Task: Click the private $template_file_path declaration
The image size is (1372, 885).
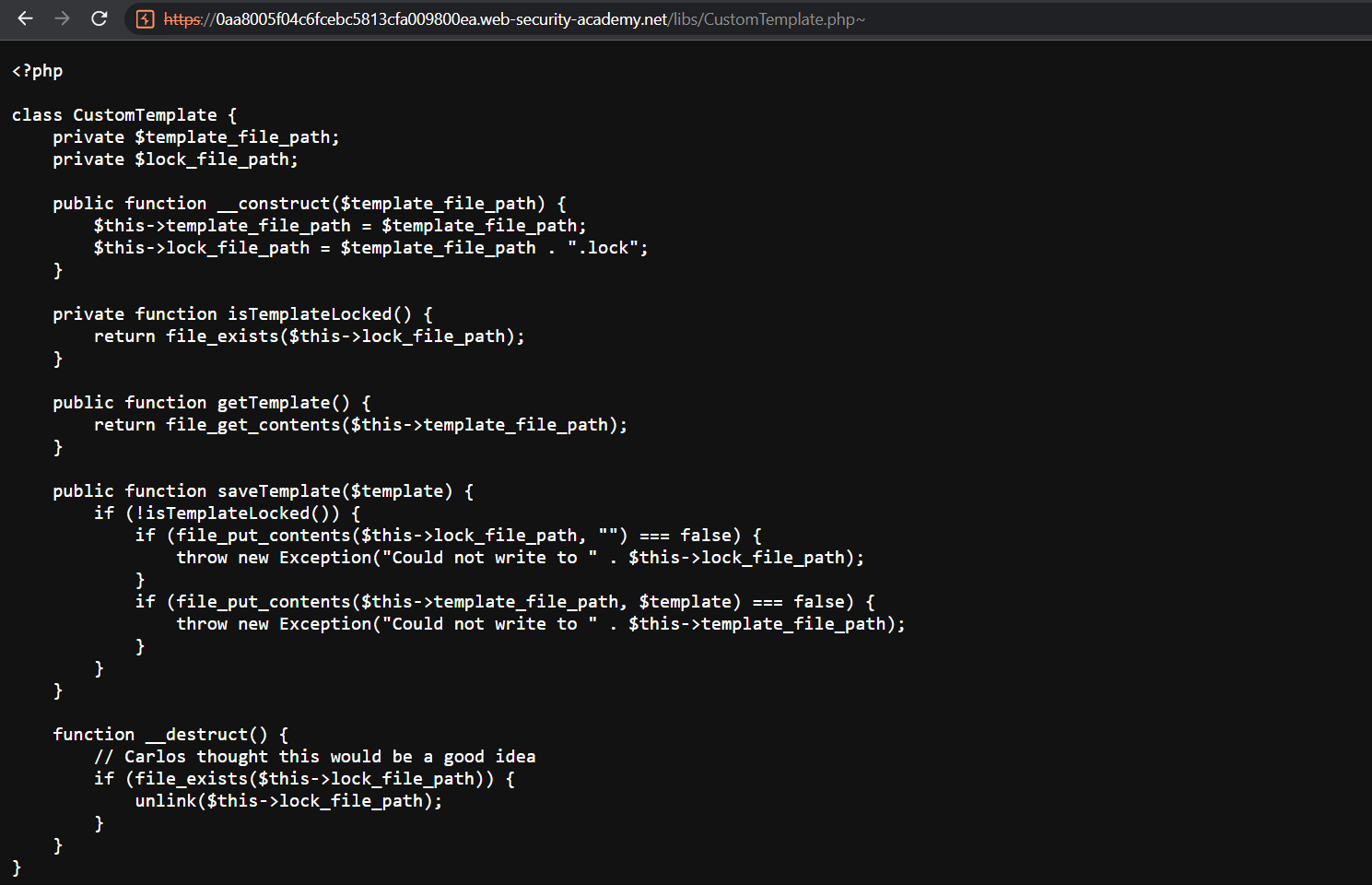Action: [195, 136]
